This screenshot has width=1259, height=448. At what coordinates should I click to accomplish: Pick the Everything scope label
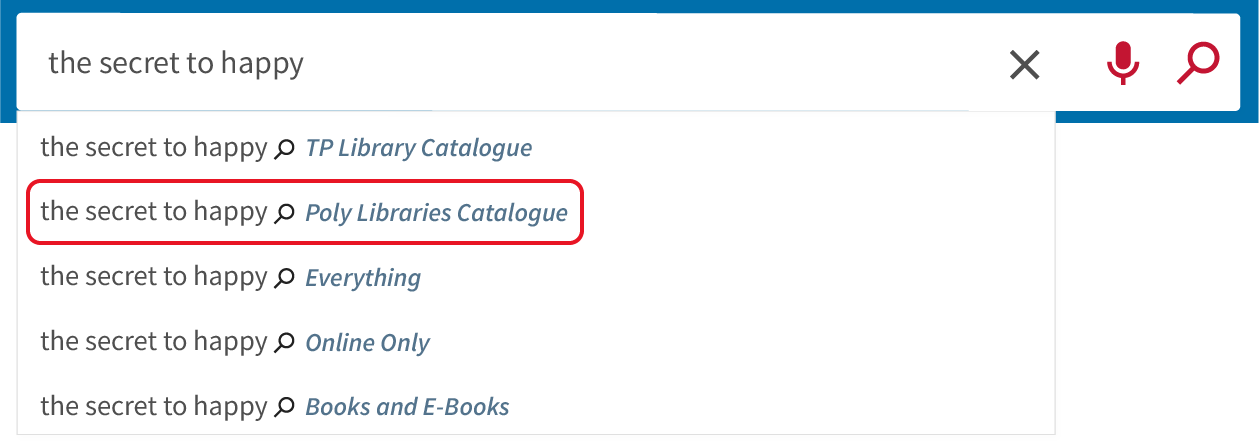[363, 278]
